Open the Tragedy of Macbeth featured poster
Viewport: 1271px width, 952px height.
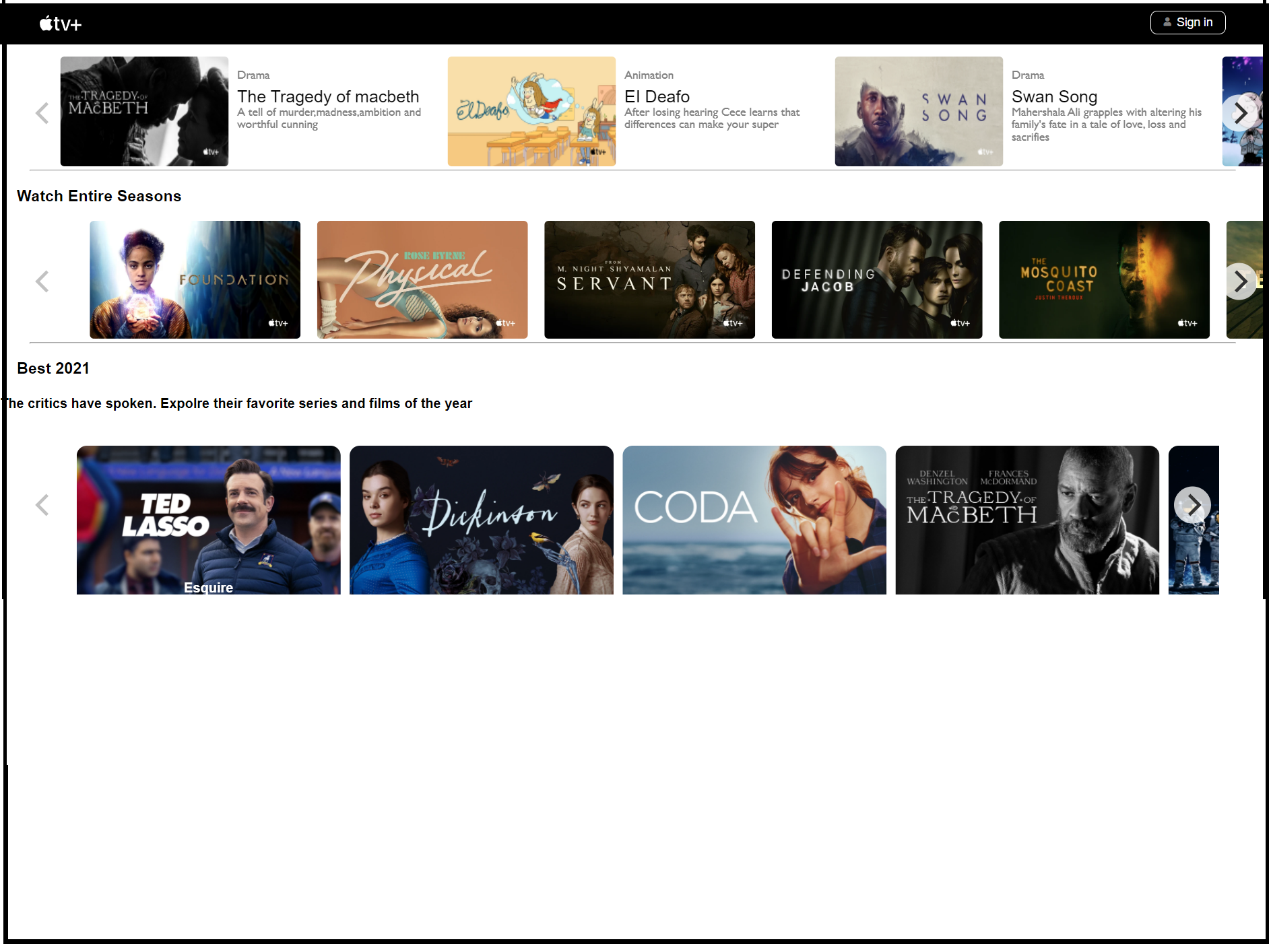tap(144, 111)
